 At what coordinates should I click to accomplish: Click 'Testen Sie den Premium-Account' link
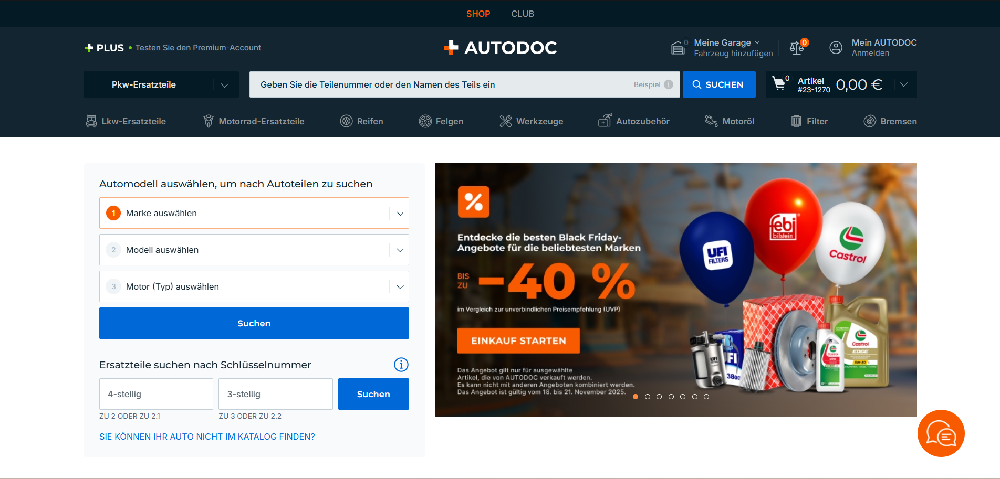tap(198, 47)
